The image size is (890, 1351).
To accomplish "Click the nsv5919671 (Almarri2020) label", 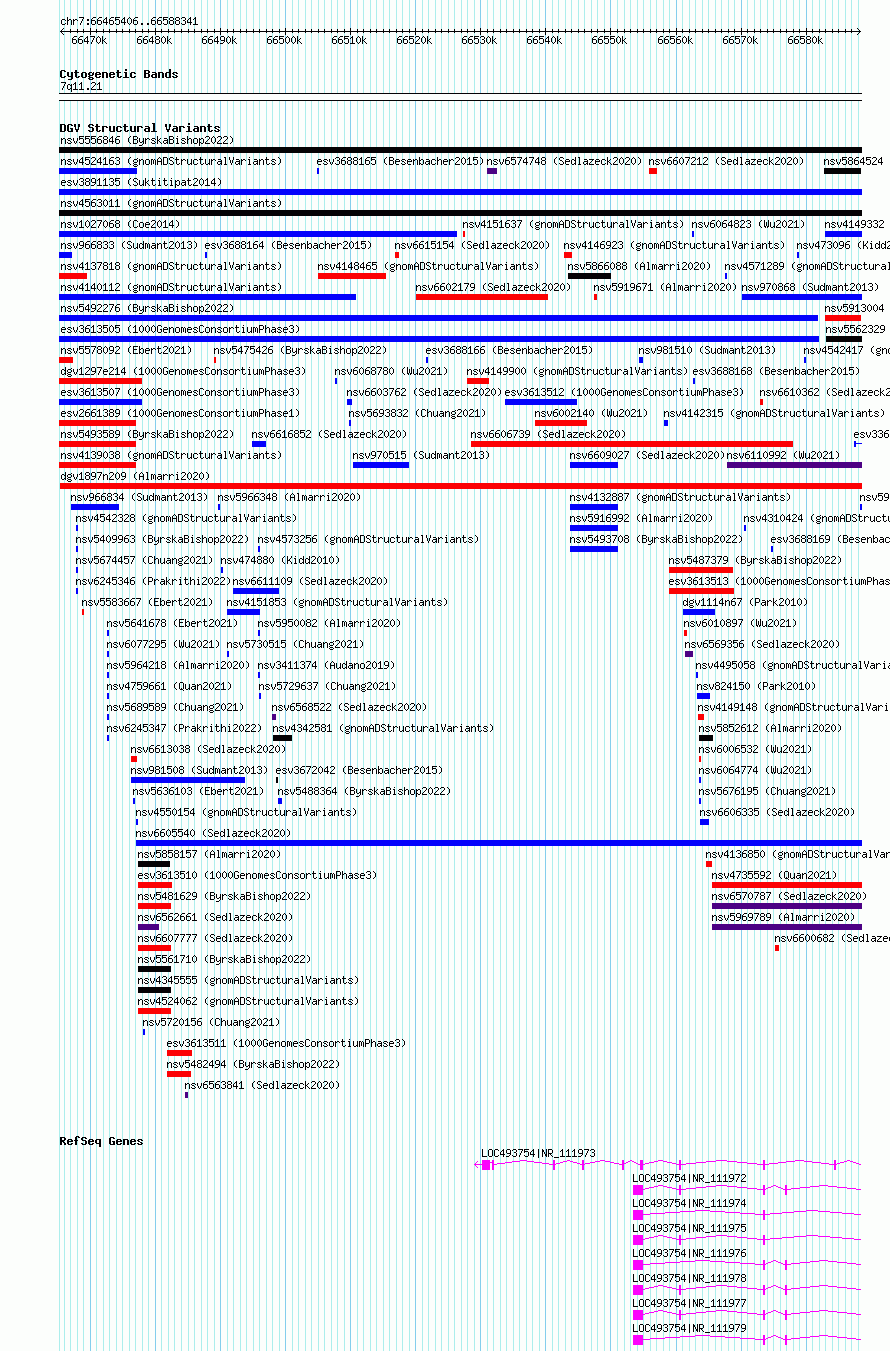I will pos(665,287).
